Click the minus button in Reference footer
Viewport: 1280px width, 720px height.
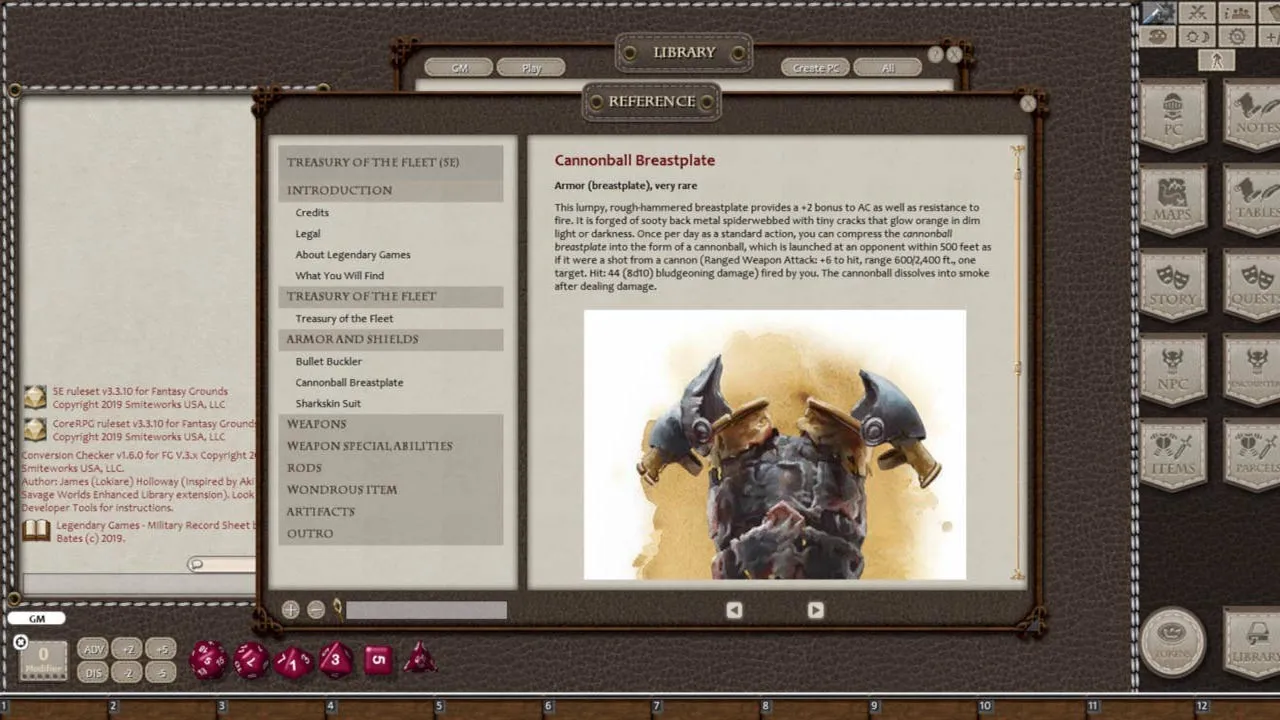click(x=316, y=609)
